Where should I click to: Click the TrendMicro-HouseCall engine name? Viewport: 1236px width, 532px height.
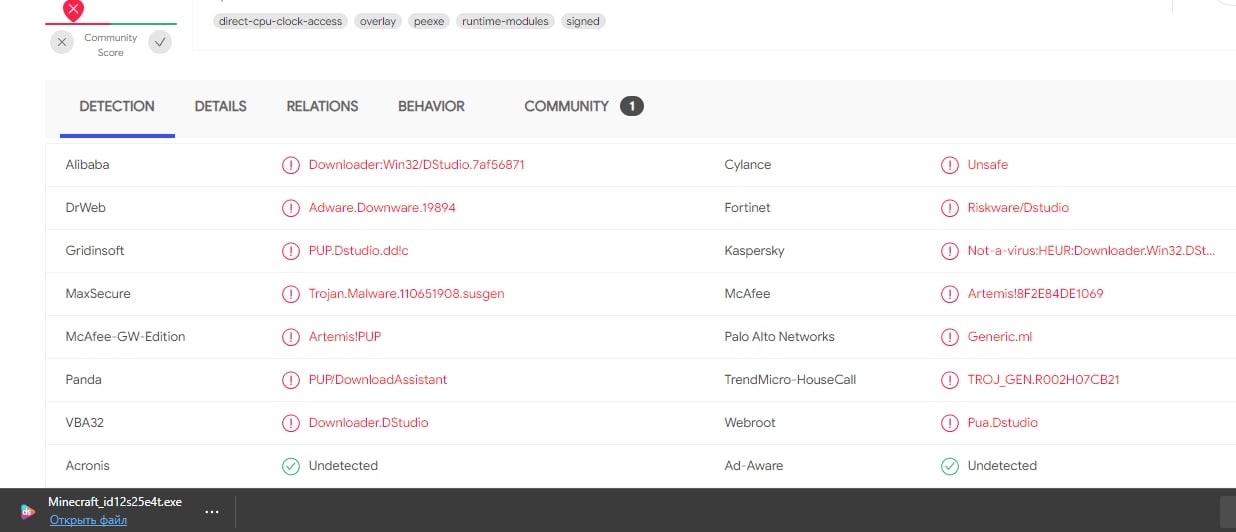pyautogui.click(x=790, y=380)
